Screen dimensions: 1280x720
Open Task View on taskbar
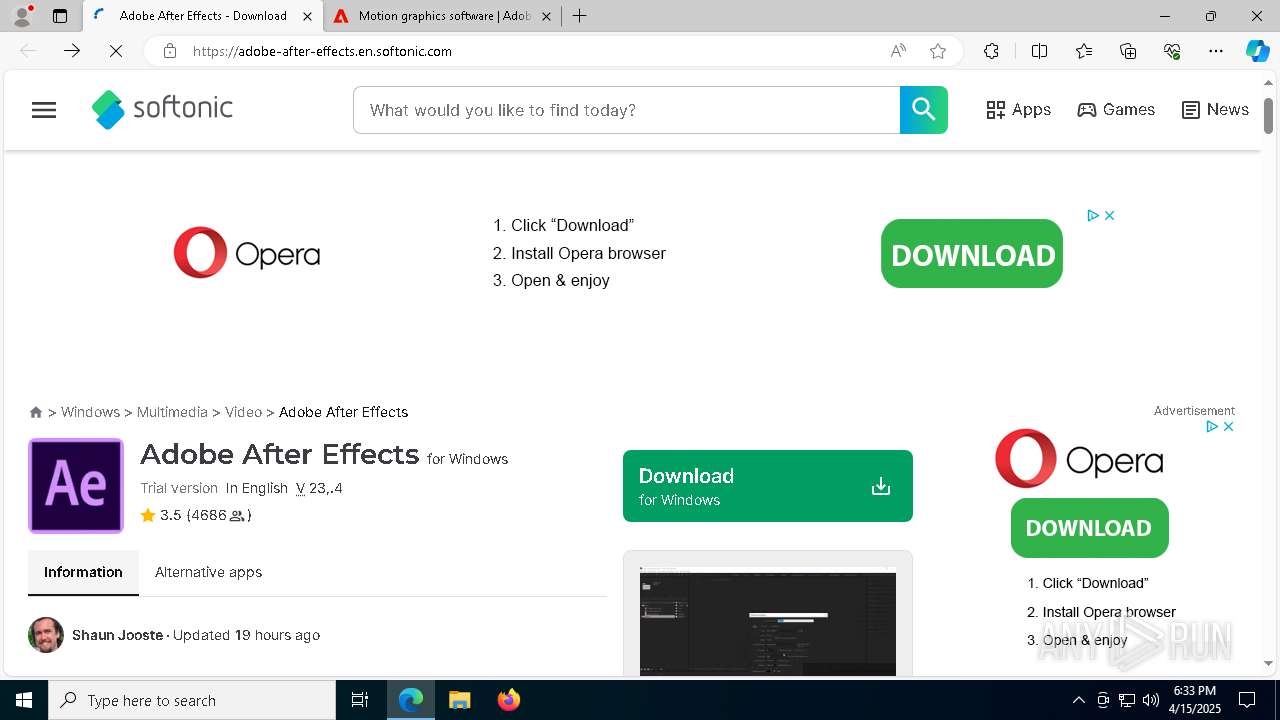[x=360, y=700]
